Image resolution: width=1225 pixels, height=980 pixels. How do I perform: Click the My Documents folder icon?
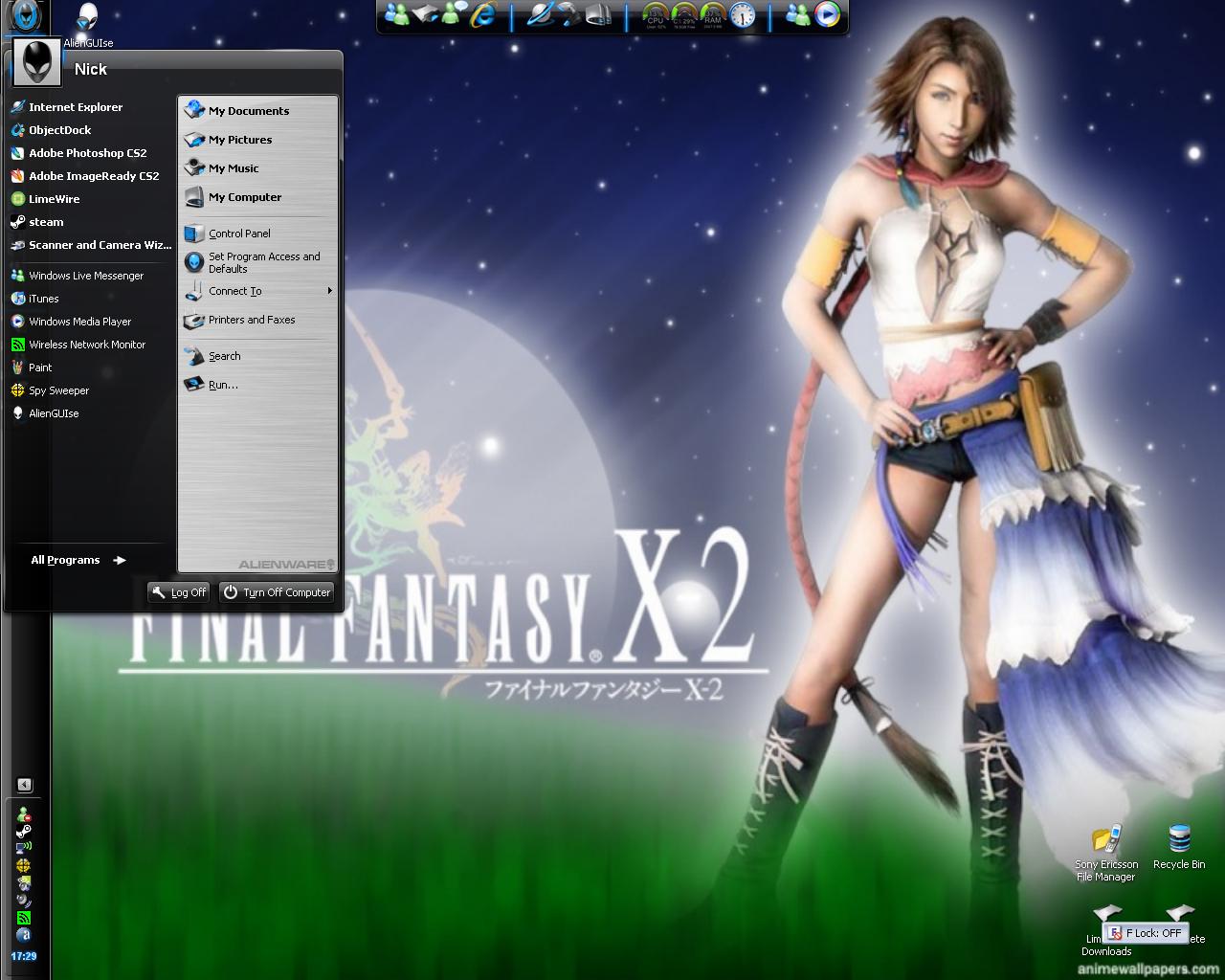[194, 110]
